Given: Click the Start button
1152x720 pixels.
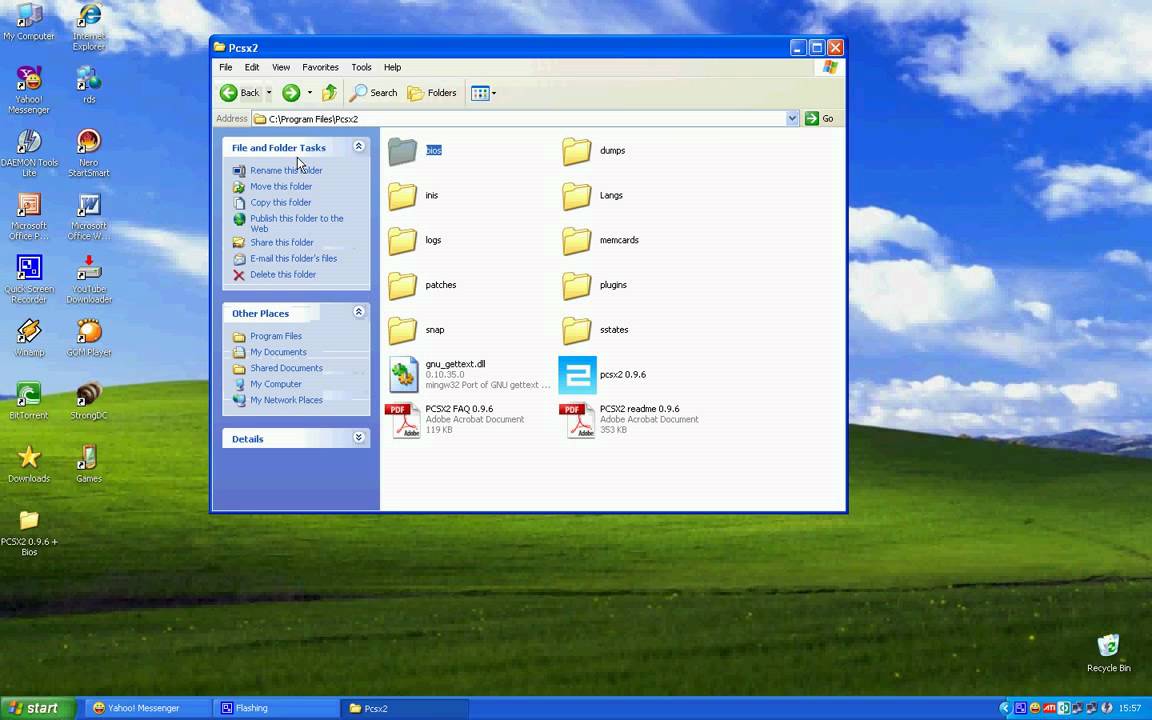Looking at the screenshot, I should click(x=37, y=708).
